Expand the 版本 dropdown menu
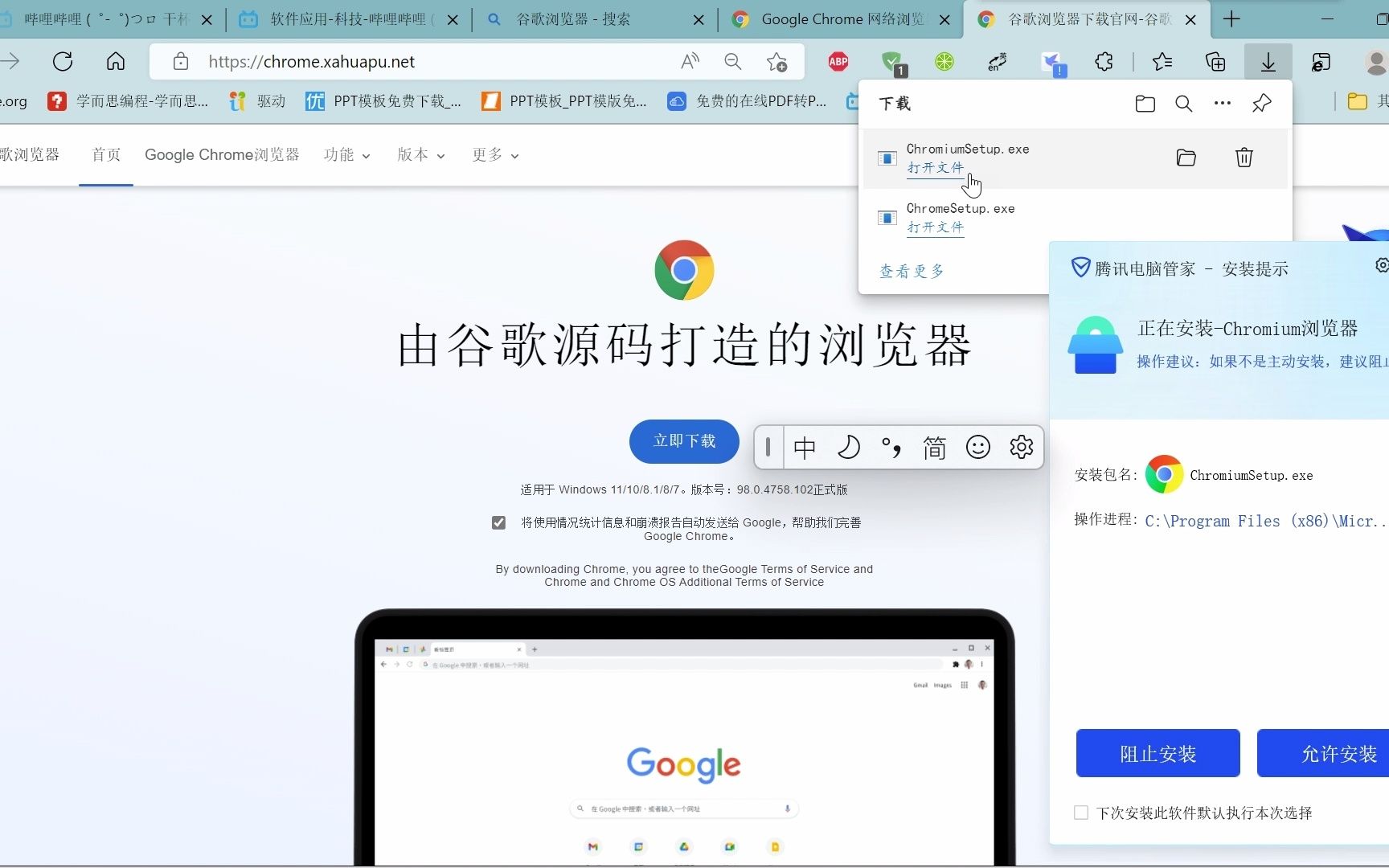1389x868 pixels. [420, 155]
